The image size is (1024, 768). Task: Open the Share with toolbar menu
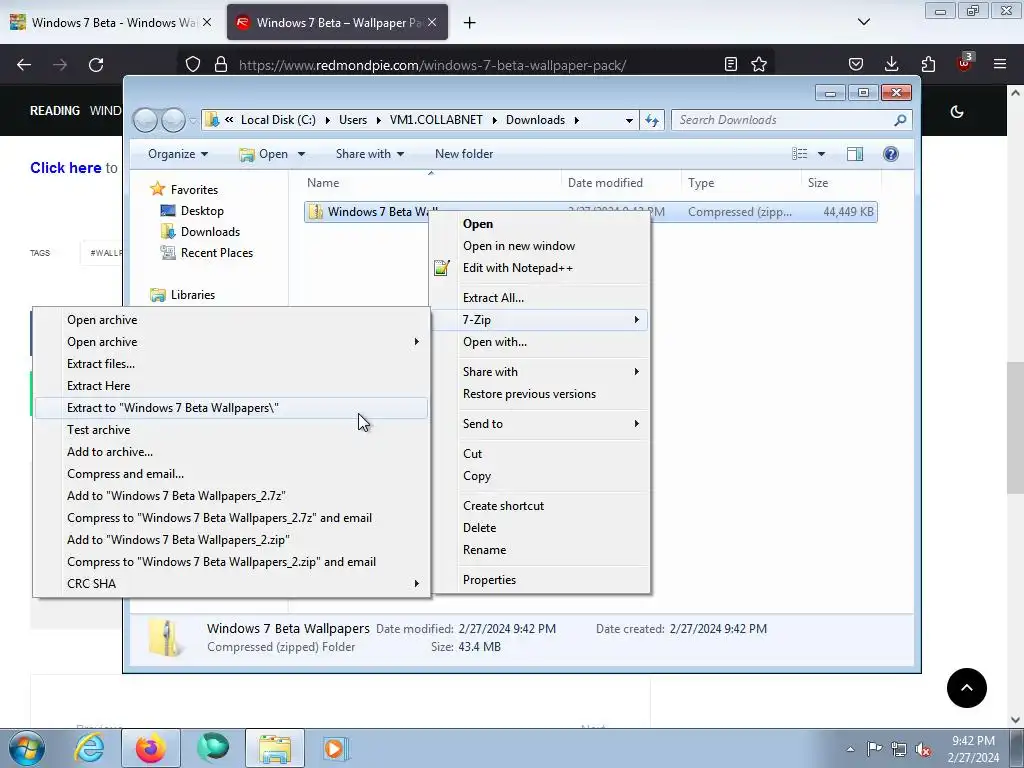[370, 154]
